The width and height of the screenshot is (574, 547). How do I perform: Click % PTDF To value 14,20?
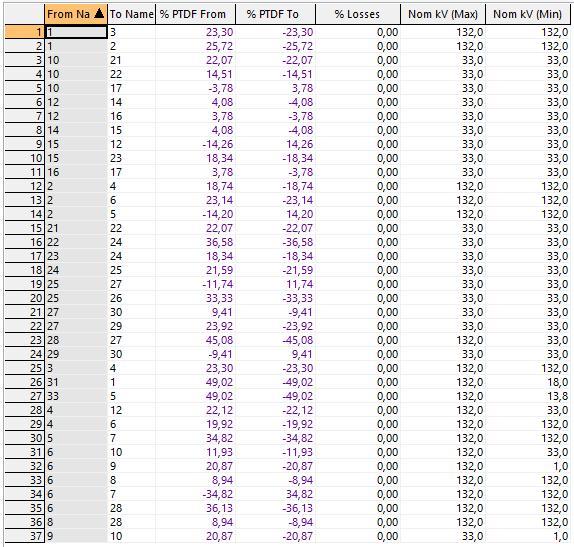[299, 214]
